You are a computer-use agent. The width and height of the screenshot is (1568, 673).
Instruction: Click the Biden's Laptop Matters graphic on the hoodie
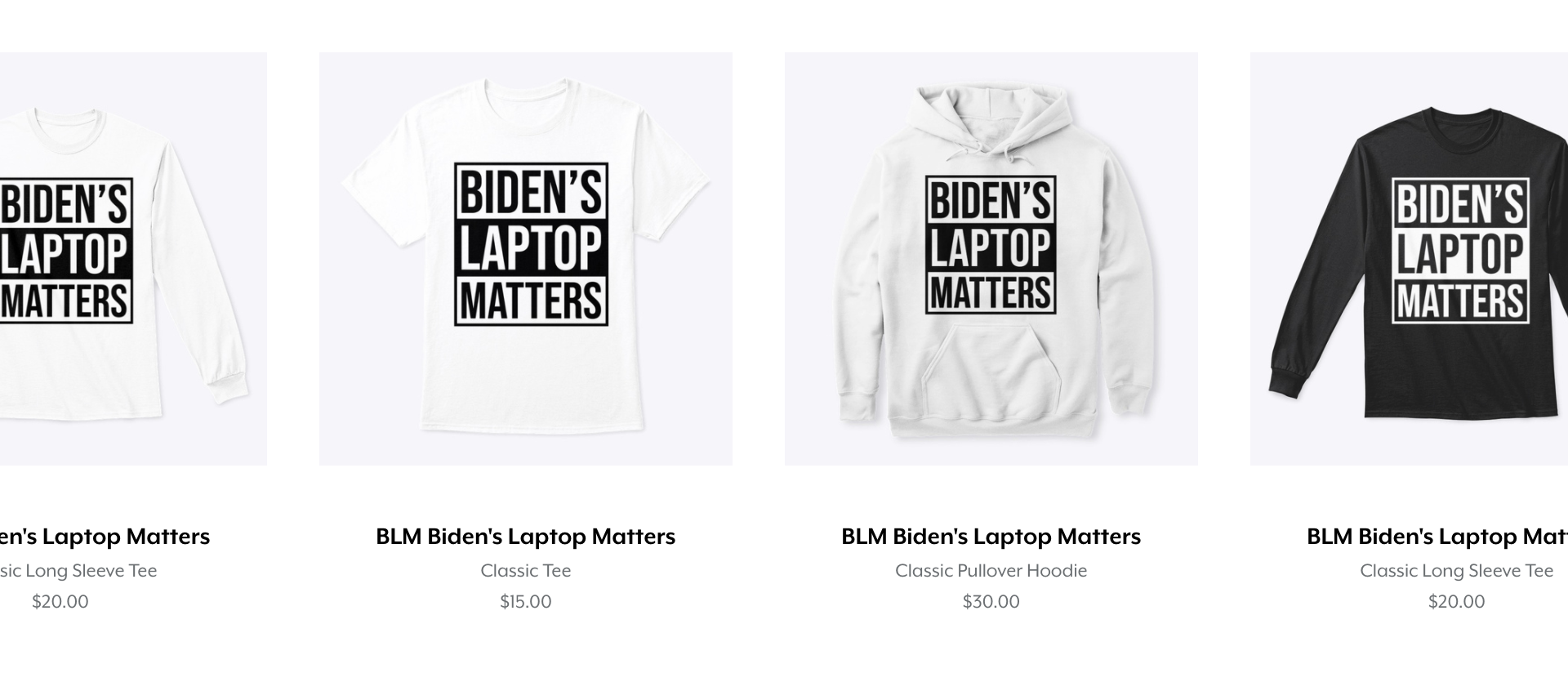(x=991, y=245)
